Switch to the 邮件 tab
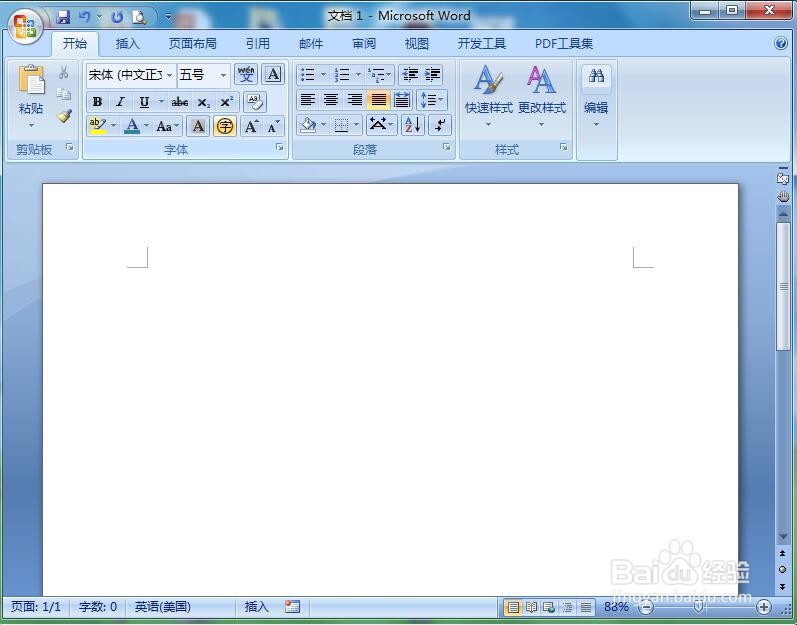This screenshot has height=625, width=797. click(x=311, y=44)
